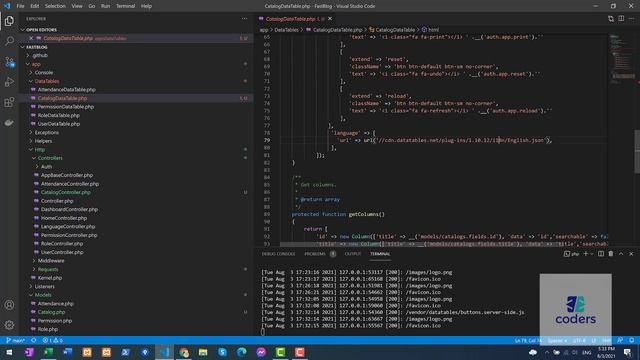The width and height of the screenshot is (640, 360).
Task: Switch to the Output tab
Action: (353, 254)
